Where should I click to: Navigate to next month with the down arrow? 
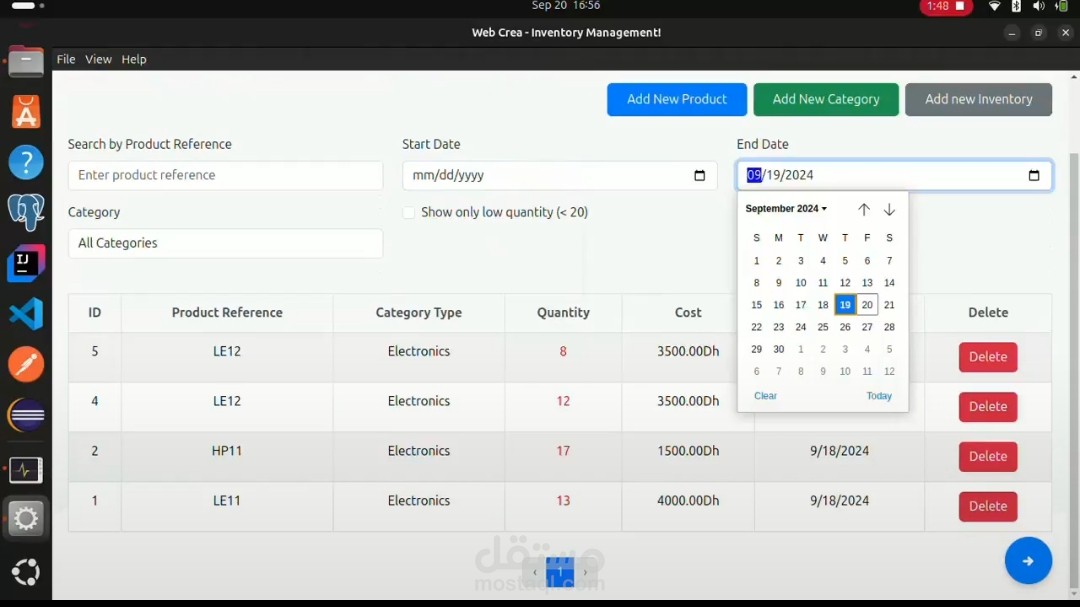tap(889, 209)
